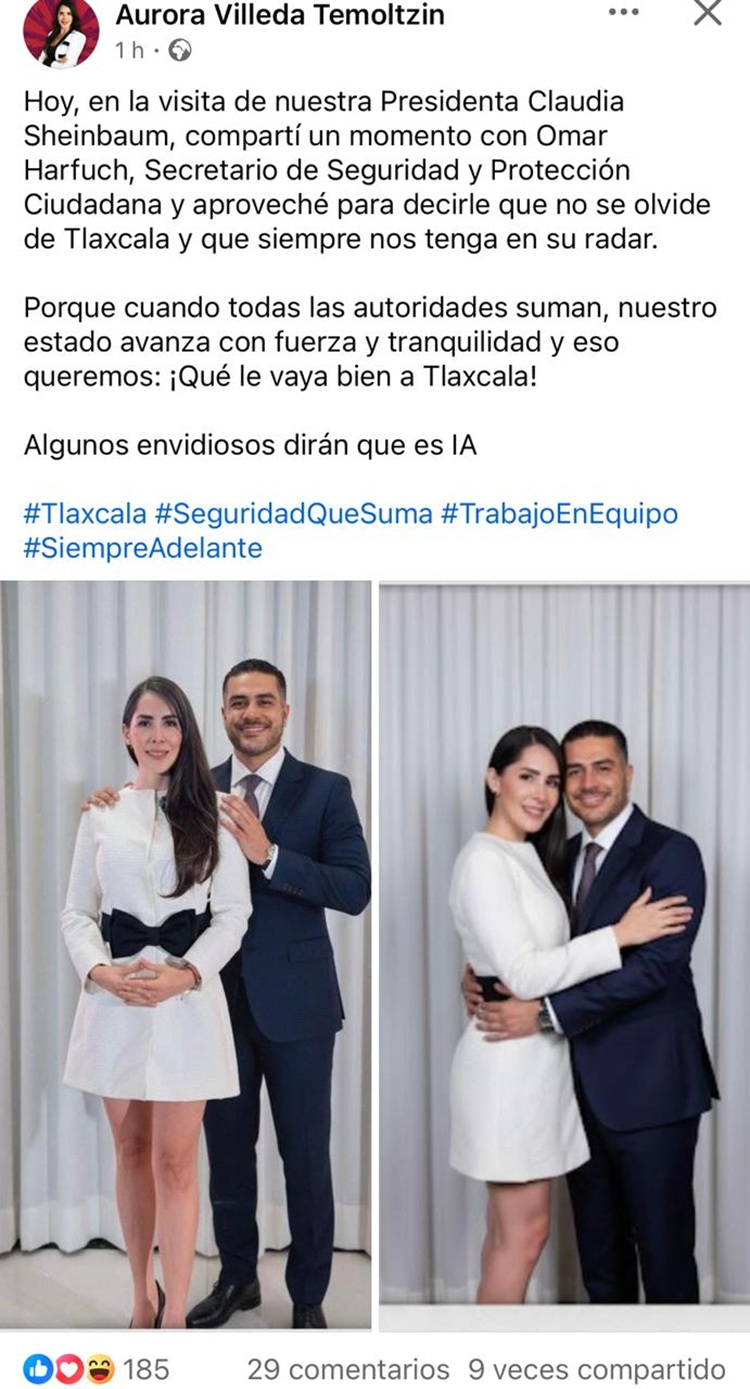Open the #SeguridadQueSuma hashtag
The width and height of the screenshot is (750, 1389).
click(294, 514)
